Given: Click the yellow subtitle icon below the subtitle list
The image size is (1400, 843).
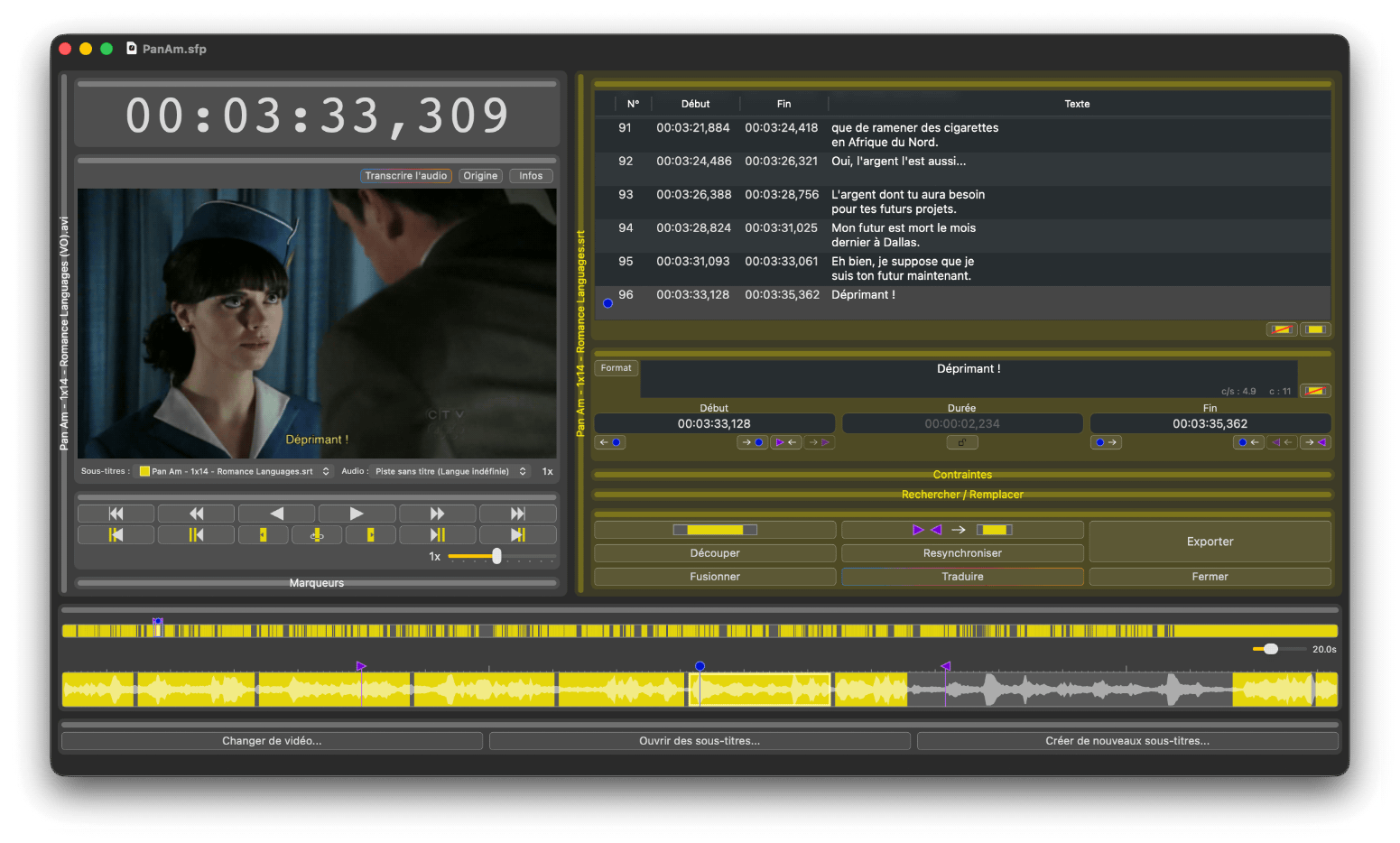Looking at the screenshot, I should [x=1315, y=329].
